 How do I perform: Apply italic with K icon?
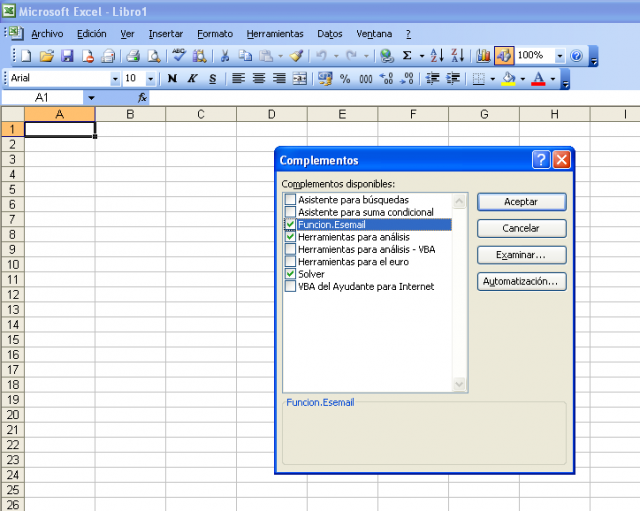click(x=192, y=78)
